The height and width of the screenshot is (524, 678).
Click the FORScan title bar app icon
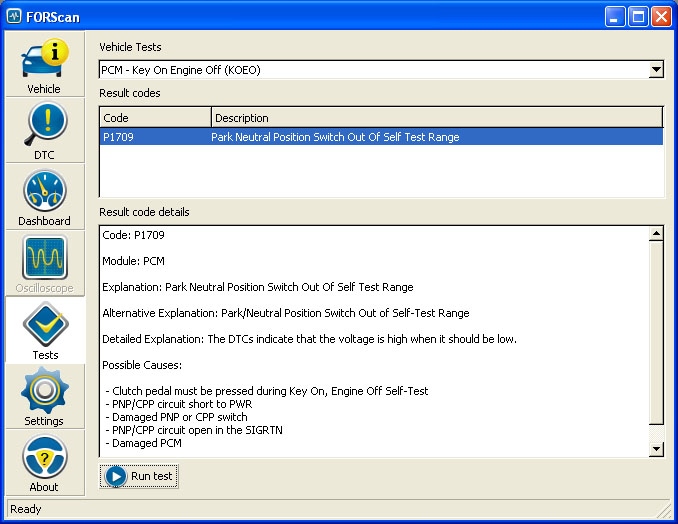click(x=14, y=17)
